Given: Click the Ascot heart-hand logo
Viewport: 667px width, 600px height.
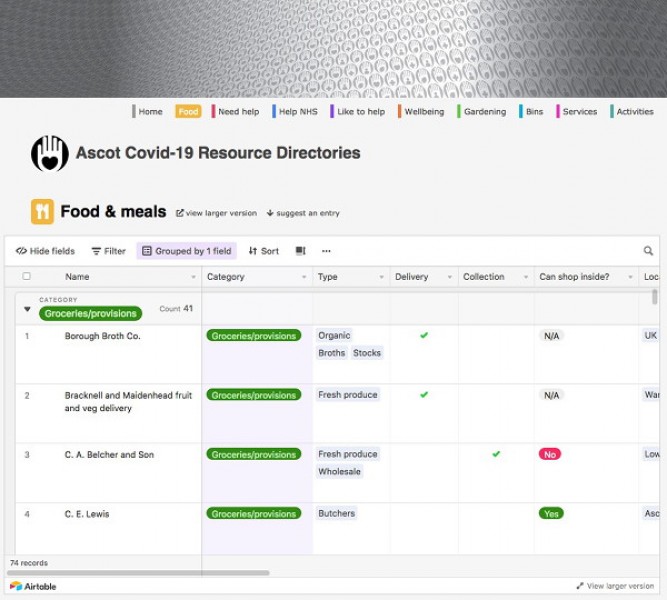Looking at the screenshot, I should point(48,154).
